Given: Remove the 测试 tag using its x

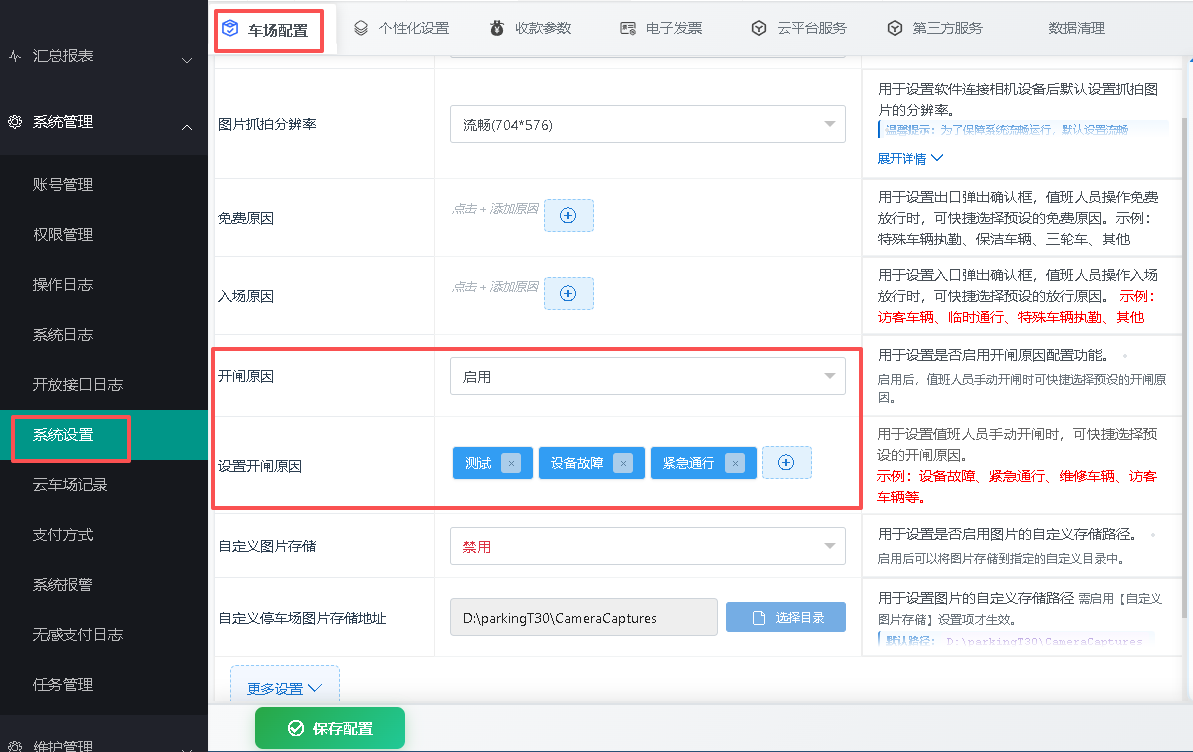Looking at the screenshot, I should (x=511, y=463).
